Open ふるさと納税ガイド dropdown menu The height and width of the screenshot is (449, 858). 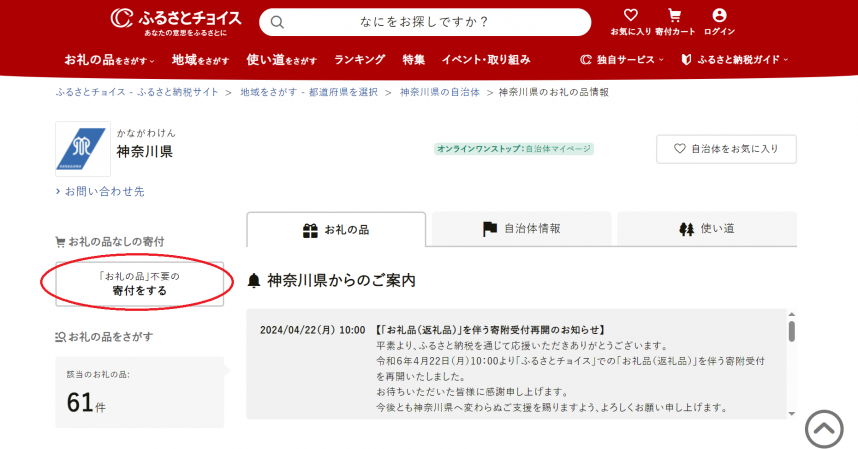pyautogui.click(x=734, y=59)
